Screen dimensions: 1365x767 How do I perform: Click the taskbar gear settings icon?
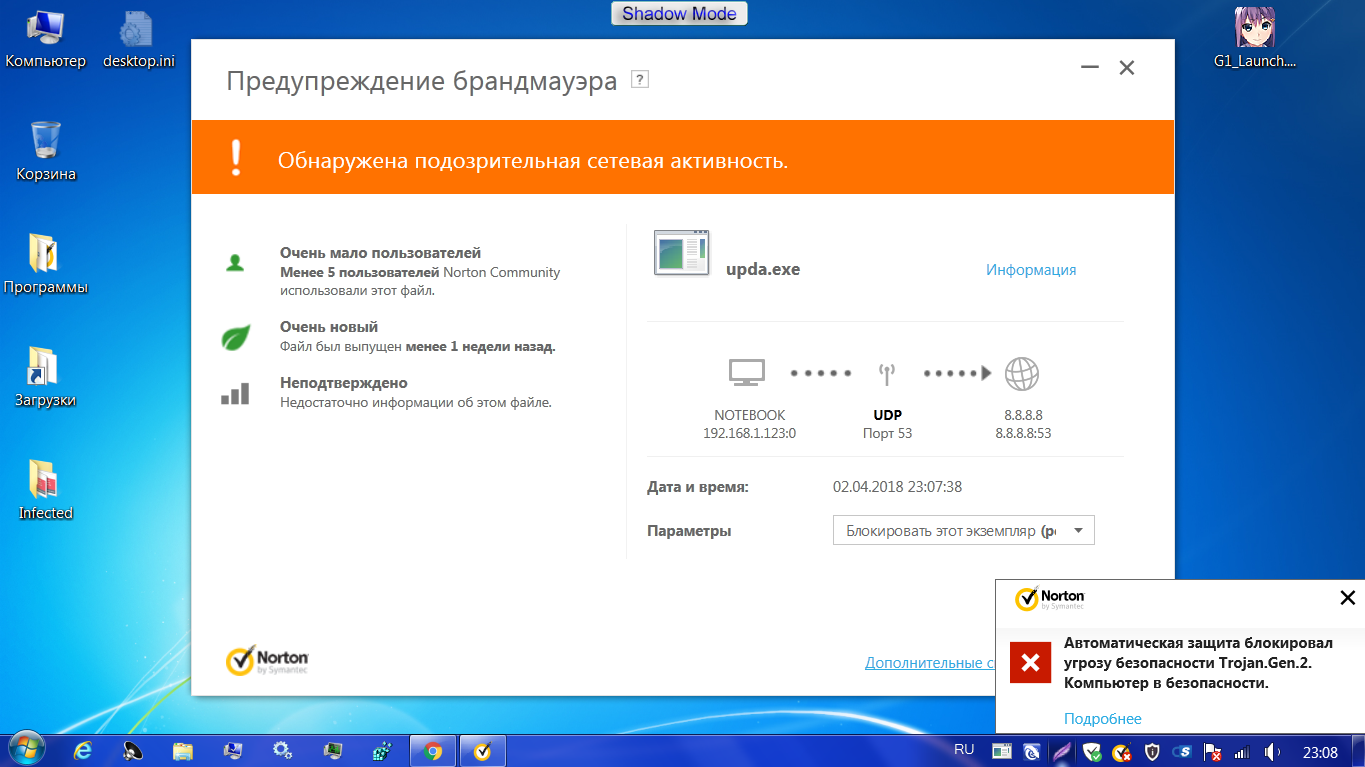pyautogui.click(x=282, y=750)
